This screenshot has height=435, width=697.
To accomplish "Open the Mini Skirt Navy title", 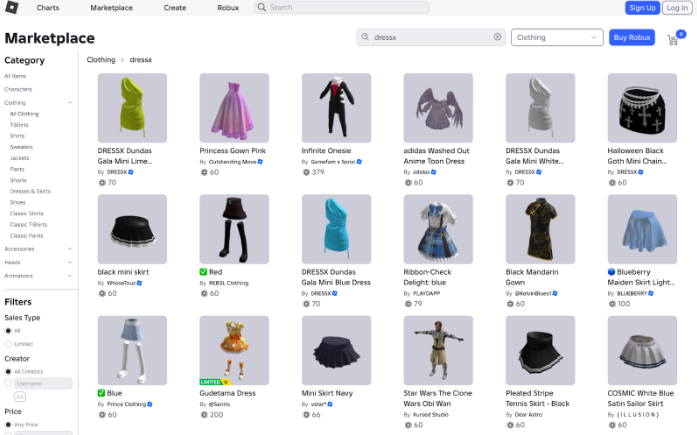I will pos(327,393).
